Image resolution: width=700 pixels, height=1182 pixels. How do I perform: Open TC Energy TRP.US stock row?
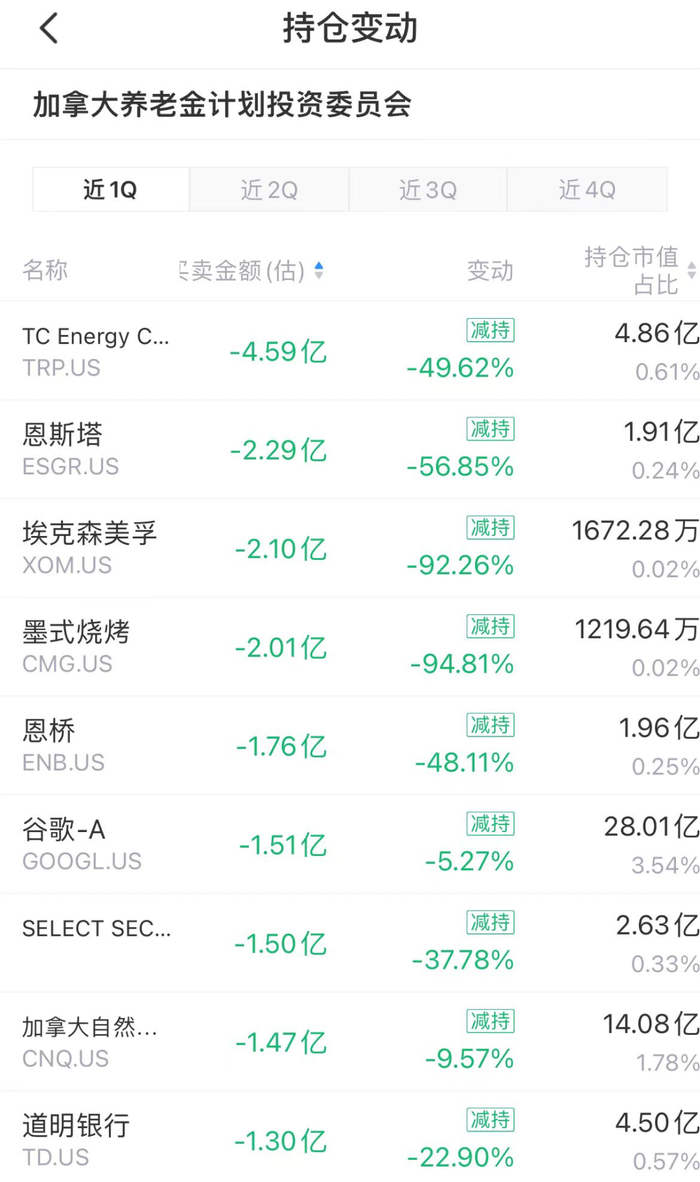tap(96, 351)
